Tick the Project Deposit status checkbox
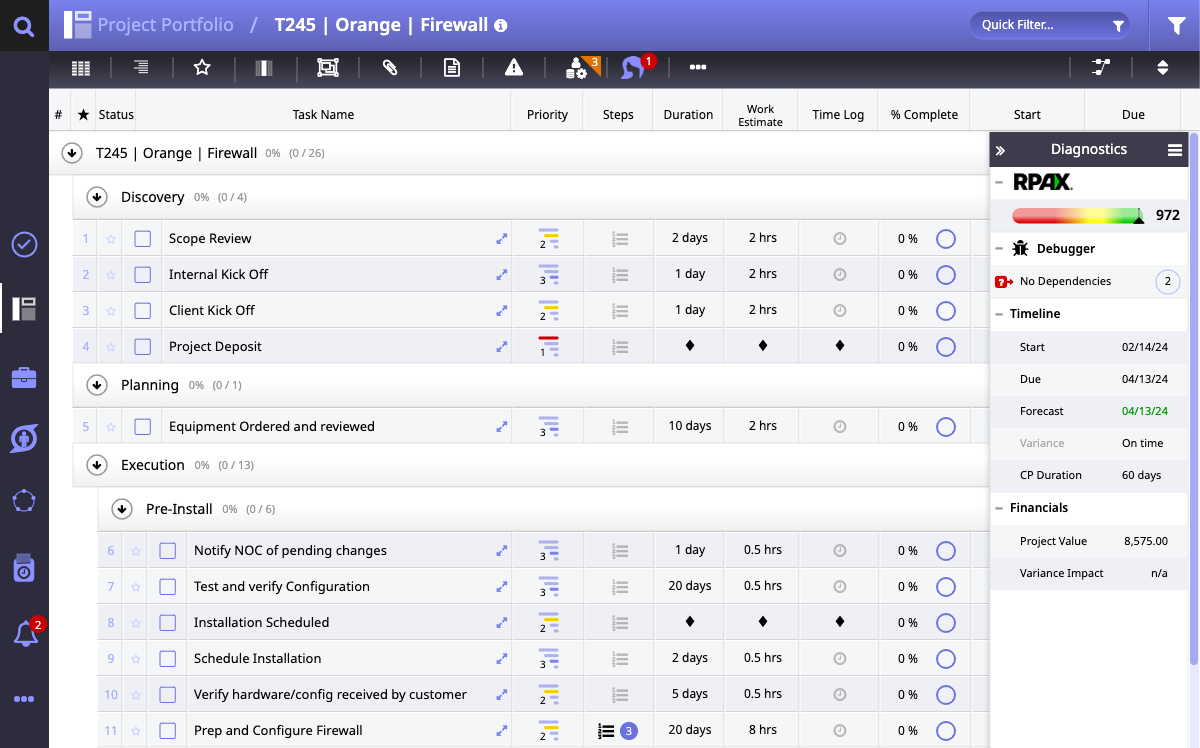This screenshot has height=748, width=1200. click(143, 347)
